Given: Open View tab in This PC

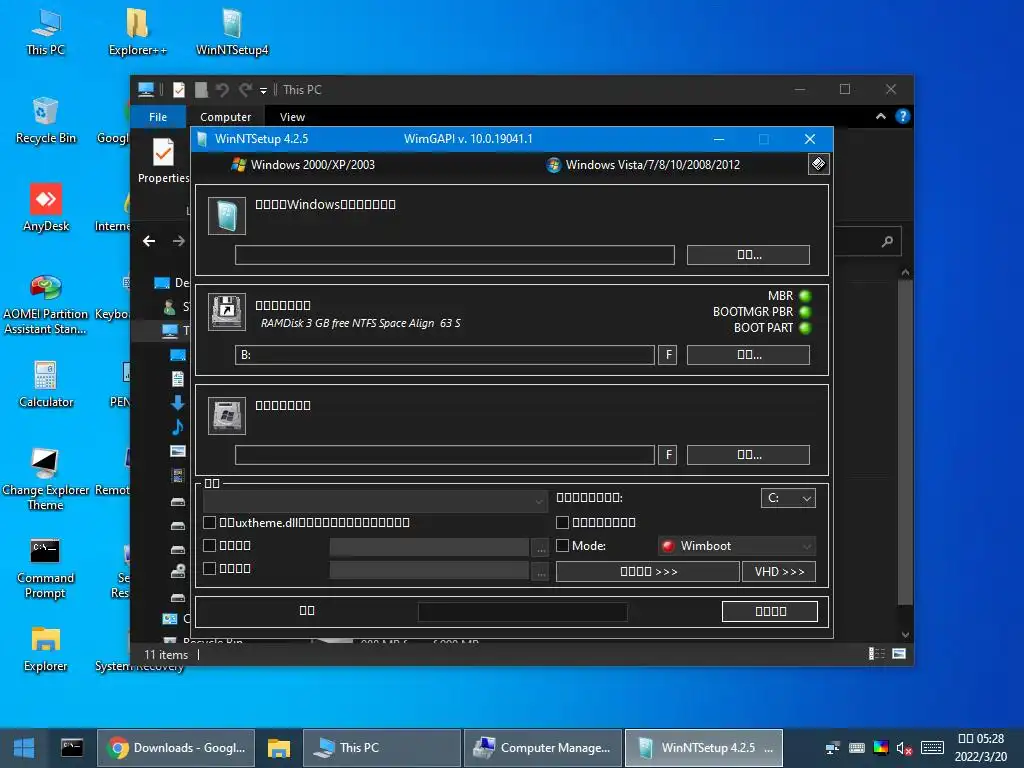Looking at the screenshot, I should 292,117.
